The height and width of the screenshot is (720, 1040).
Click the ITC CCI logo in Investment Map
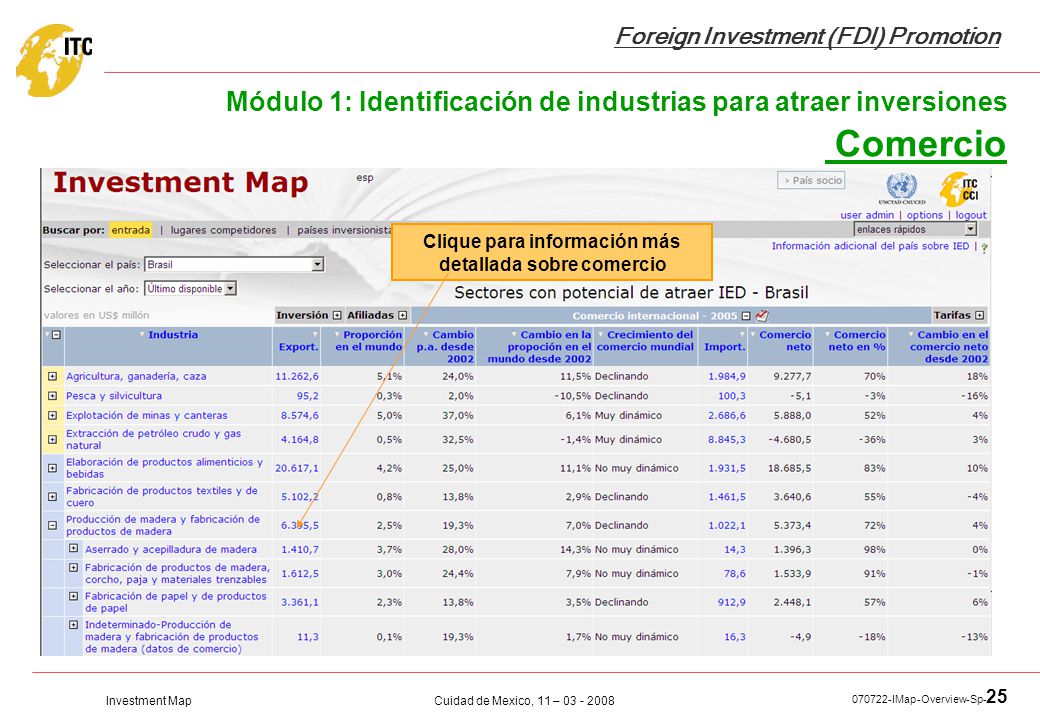coord(959,189)
